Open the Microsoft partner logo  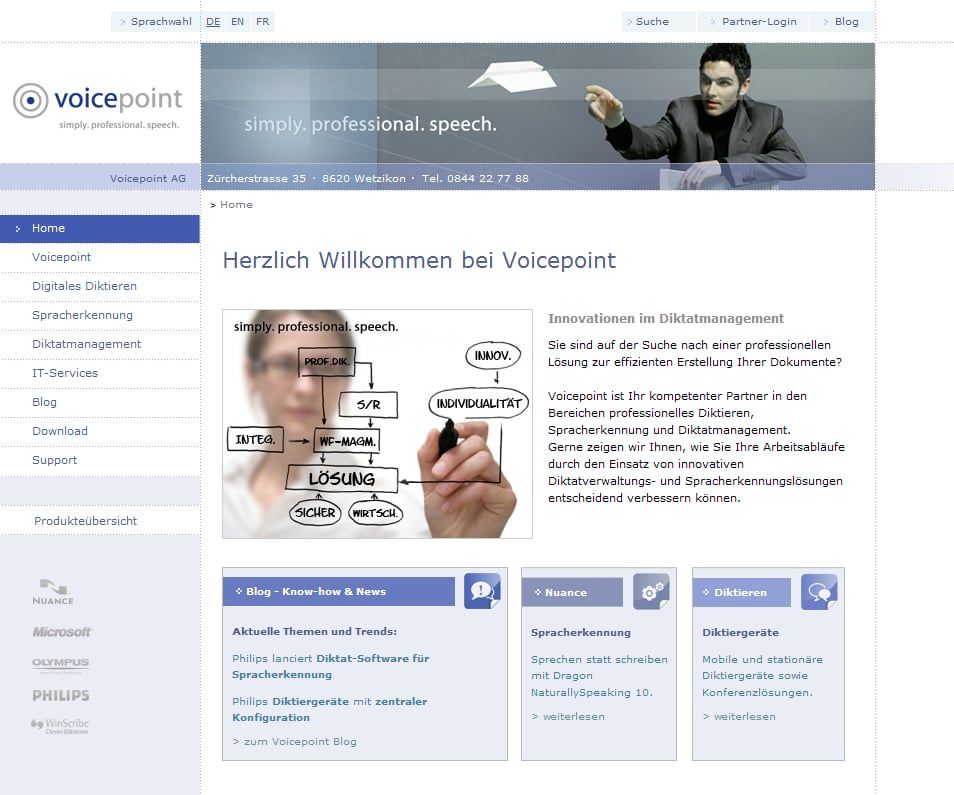click(x=61, y=632)
